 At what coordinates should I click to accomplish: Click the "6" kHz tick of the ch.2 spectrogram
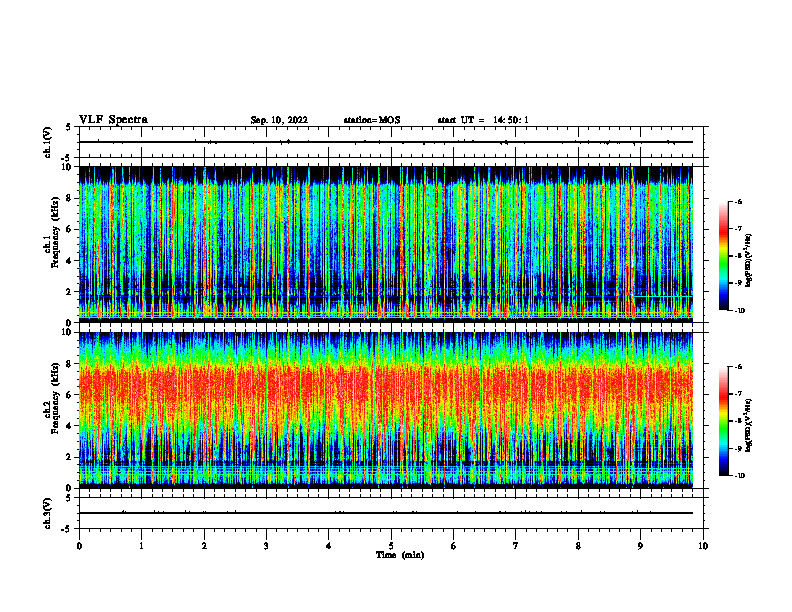[x=70, y=395]
